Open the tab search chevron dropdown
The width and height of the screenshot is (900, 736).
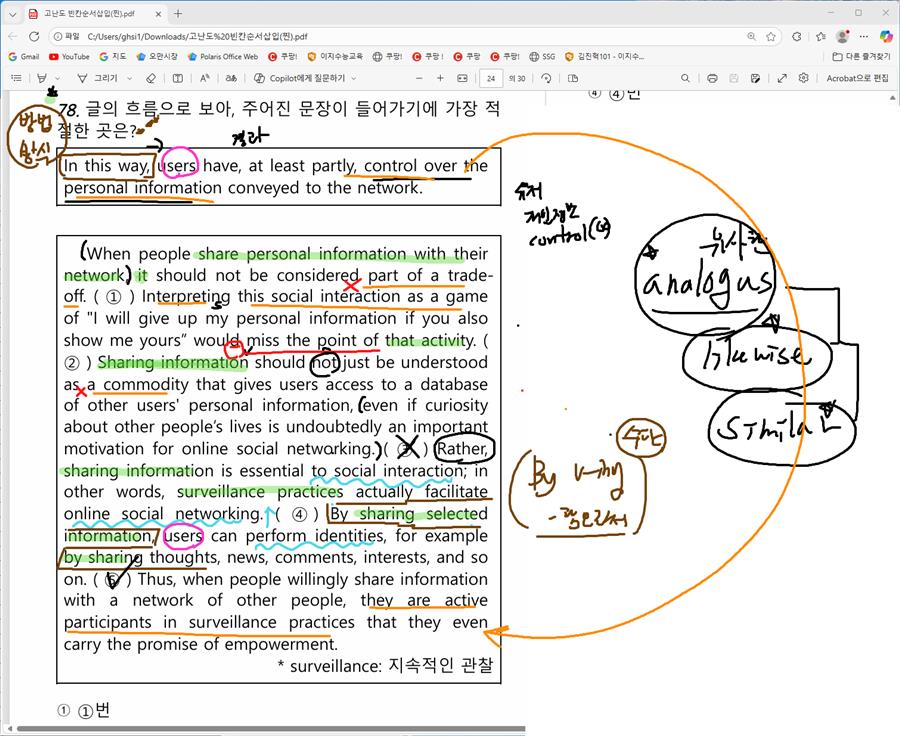point(12,14)
